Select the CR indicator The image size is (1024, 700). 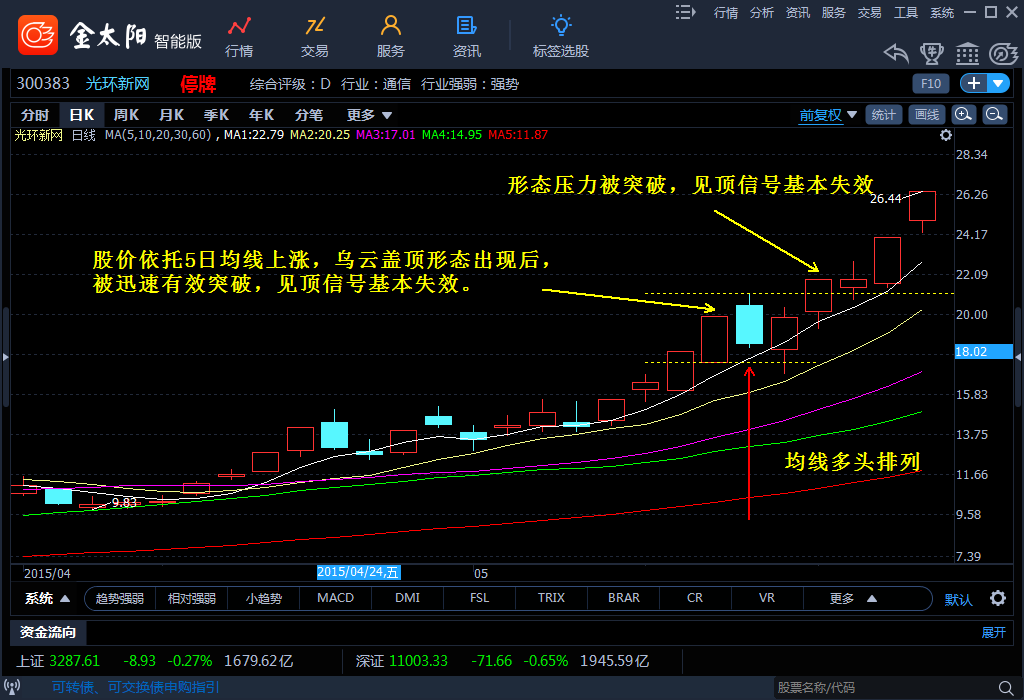click(695, 598)
